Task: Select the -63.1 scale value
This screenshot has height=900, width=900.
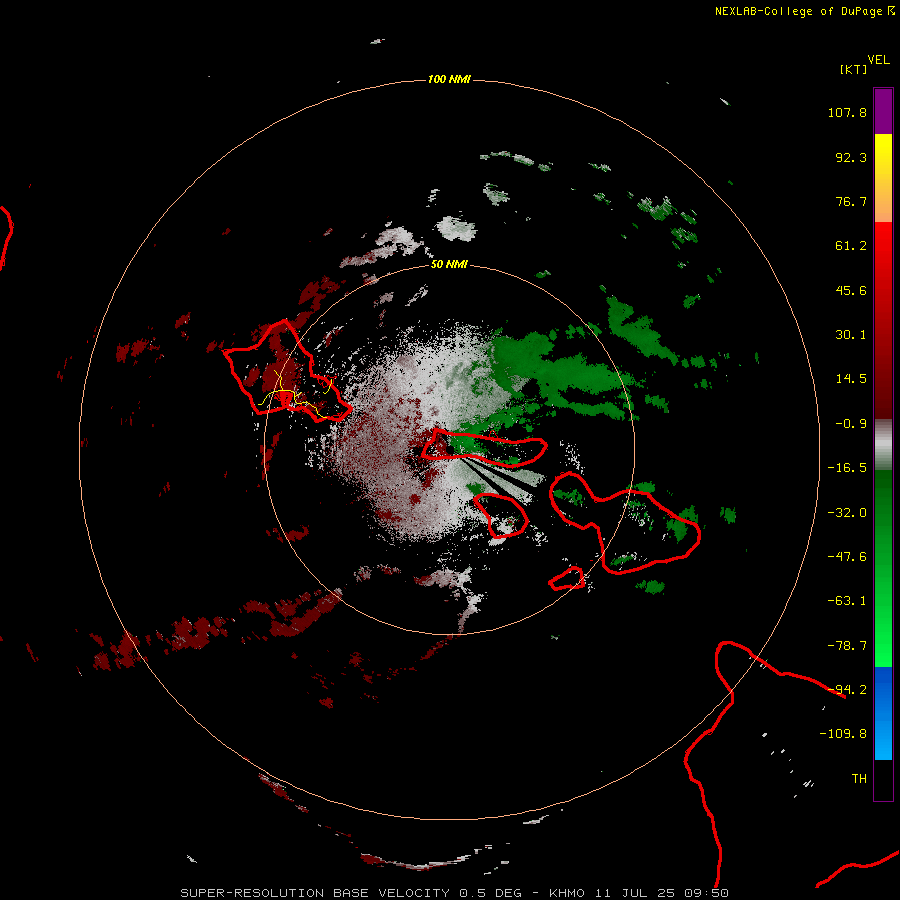Action: (x=847, y=601)
